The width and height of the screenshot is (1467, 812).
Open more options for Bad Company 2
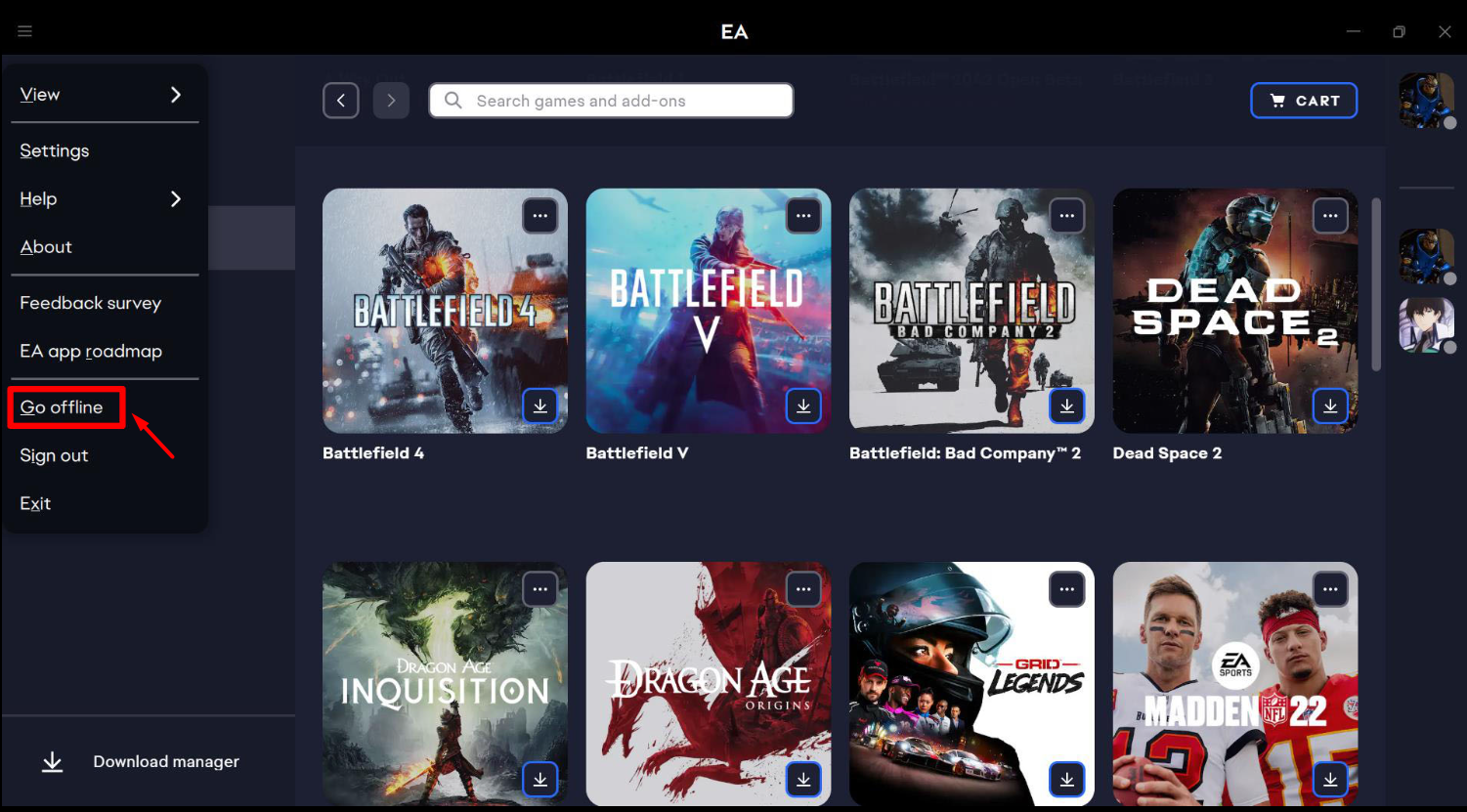tap(1066, 216)
